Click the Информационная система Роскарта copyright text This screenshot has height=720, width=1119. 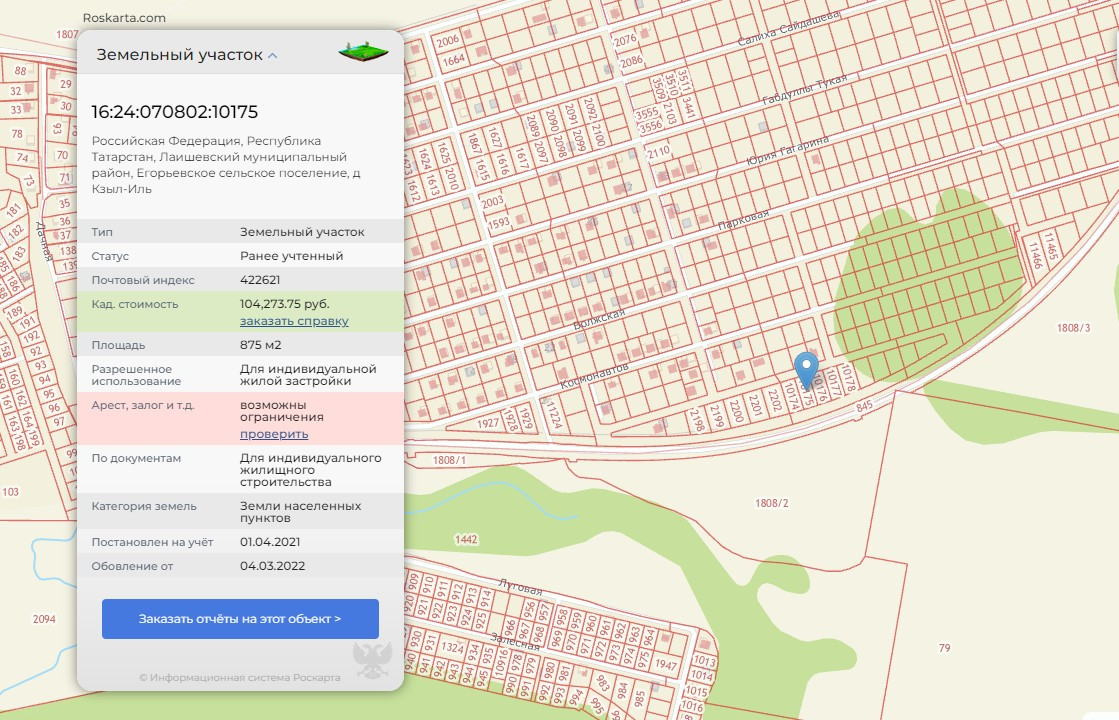tap(240, 677)
